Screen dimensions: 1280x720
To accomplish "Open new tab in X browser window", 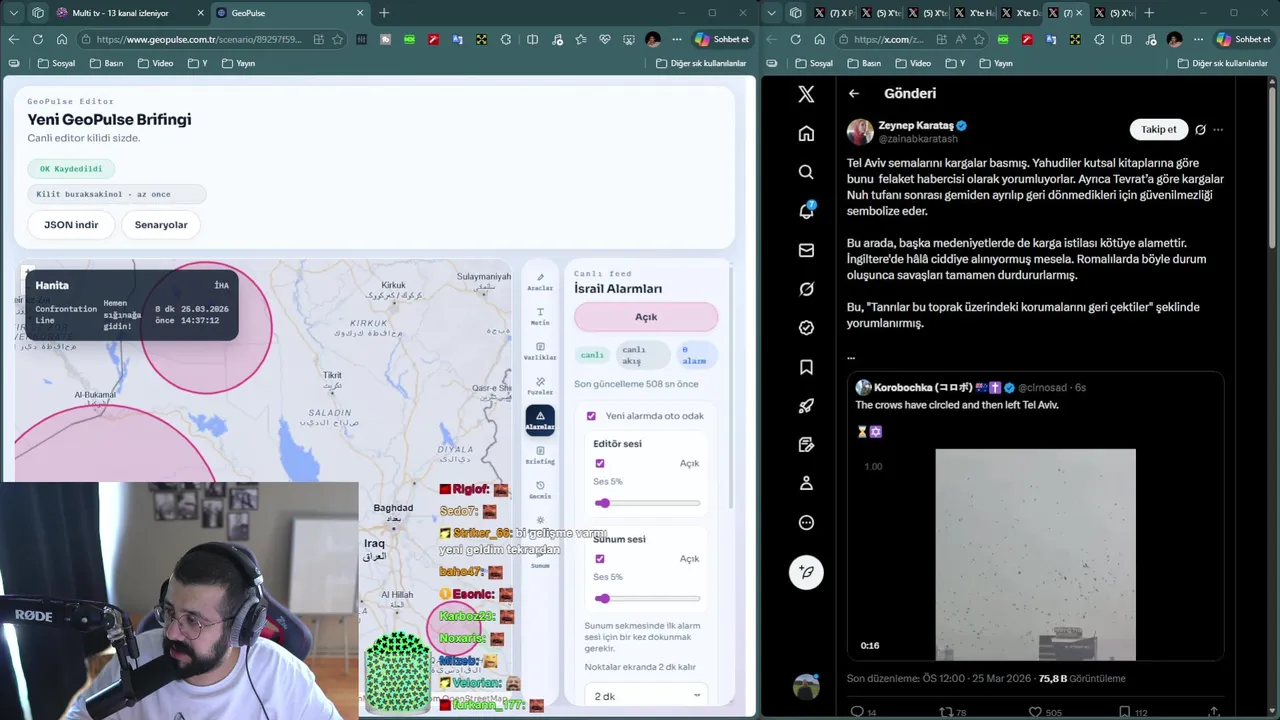I will point(1149,13).
